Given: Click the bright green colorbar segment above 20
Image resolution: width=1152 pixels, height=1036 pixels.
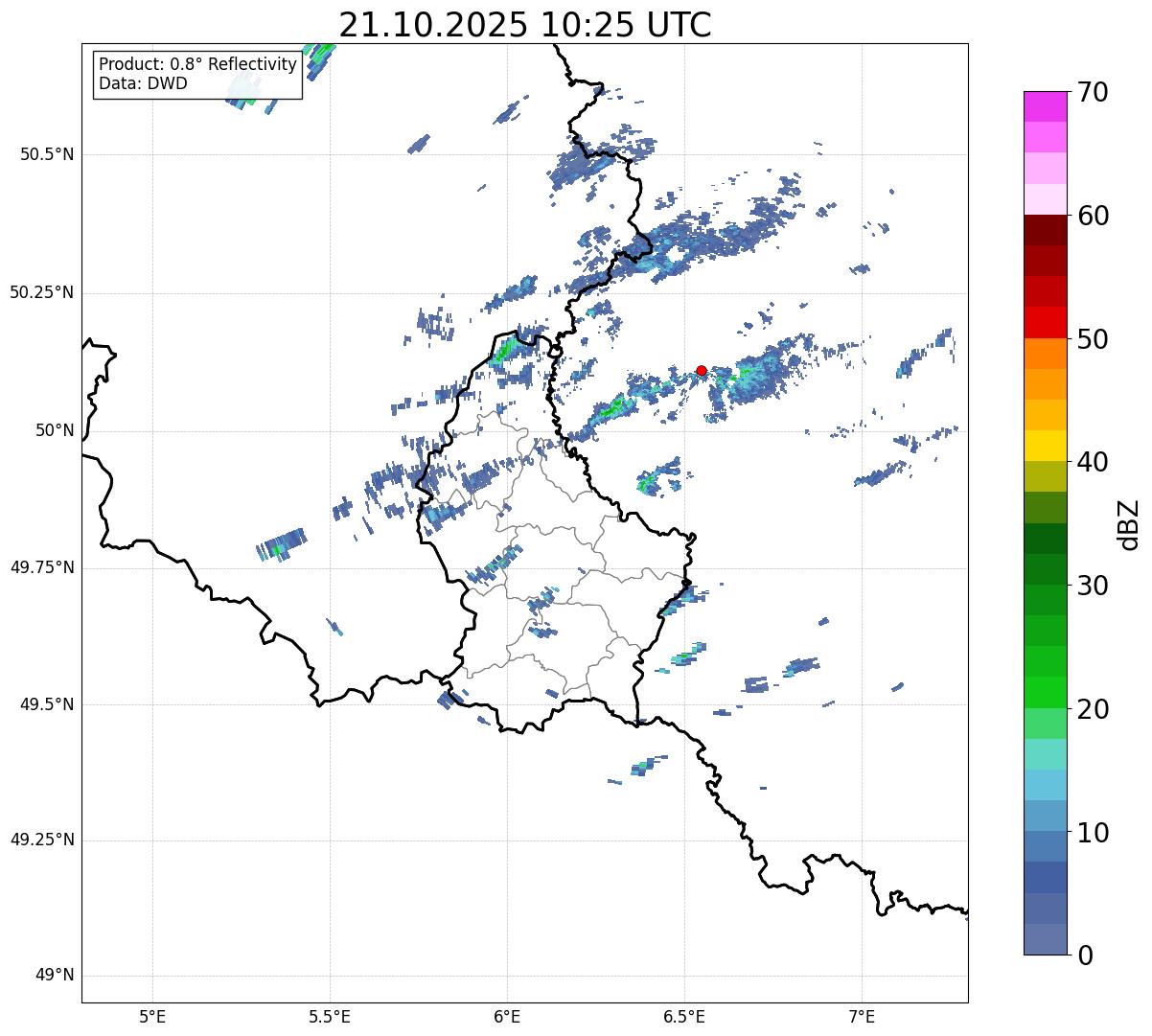Looking at the screenshot, I should [1046, 693].
